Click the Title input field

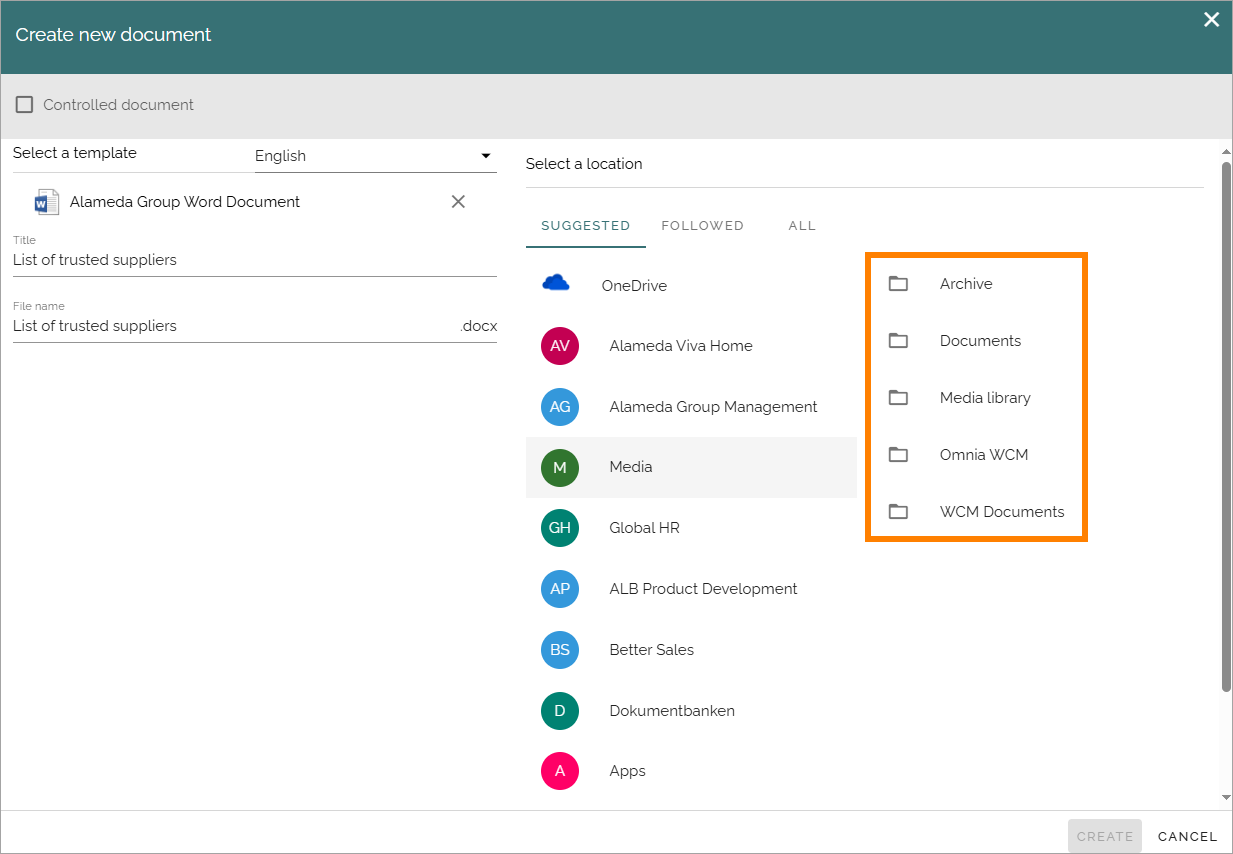255,260
